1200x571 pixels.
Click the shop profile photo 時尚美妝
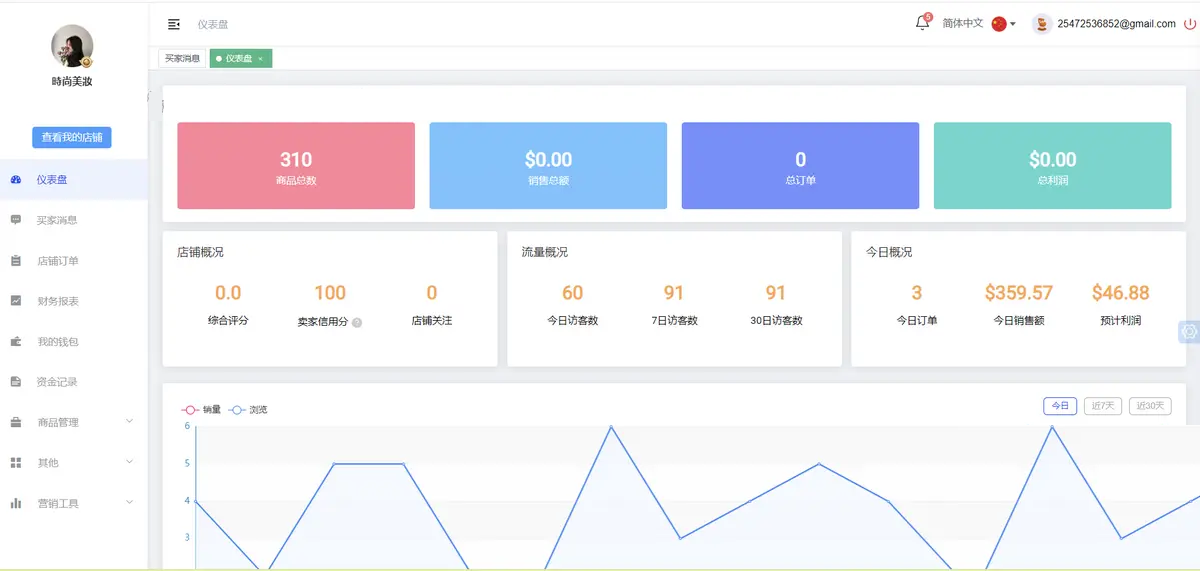pos(72,46)
